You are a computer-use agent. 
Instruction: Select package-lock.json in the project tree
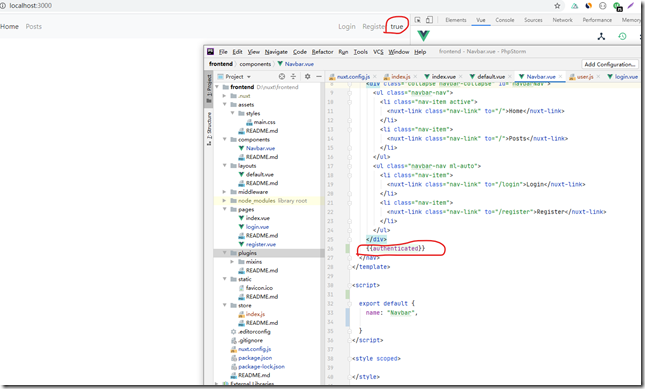(261, 366)
